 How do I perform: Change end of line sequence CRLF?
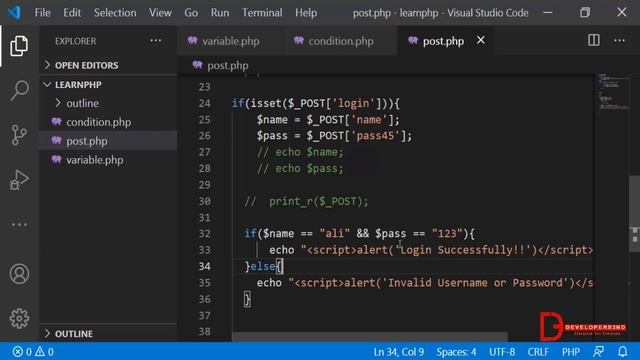coord(538,352)
